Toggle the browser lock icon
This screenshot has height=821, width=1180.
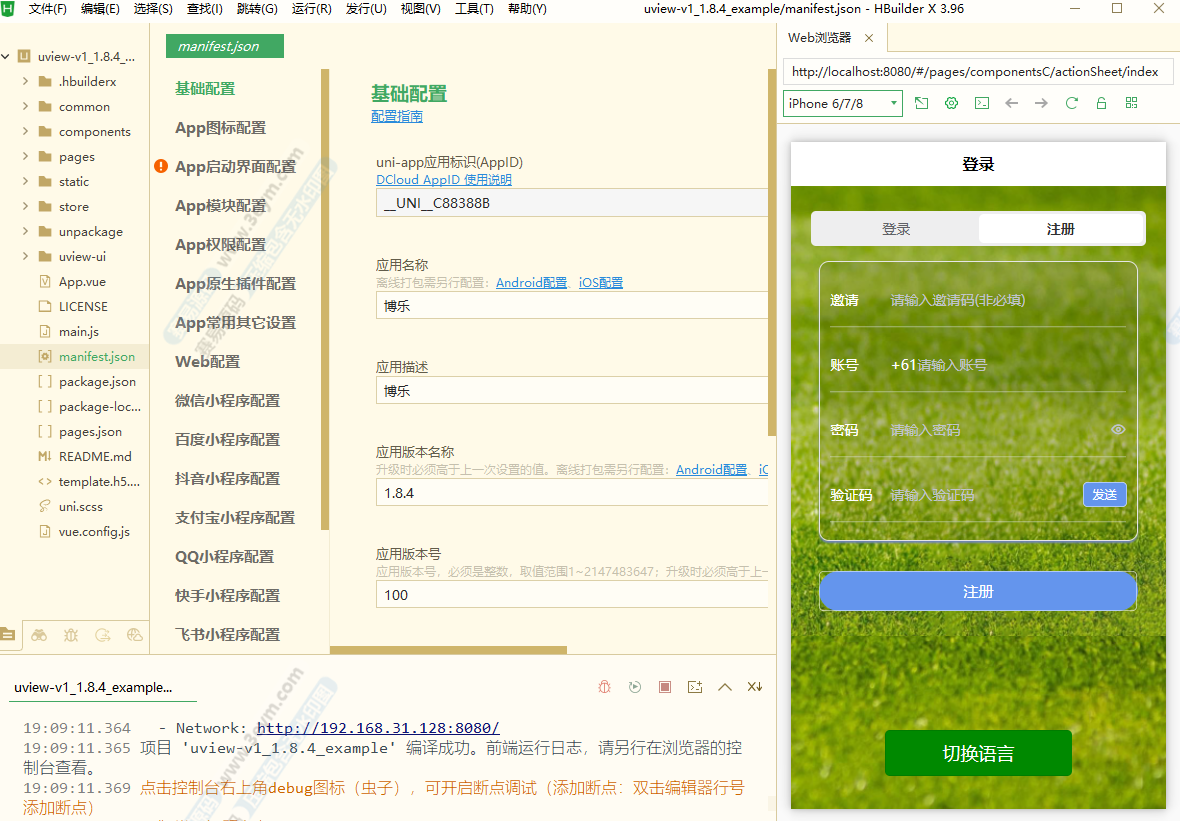[x=1102, y=103]
